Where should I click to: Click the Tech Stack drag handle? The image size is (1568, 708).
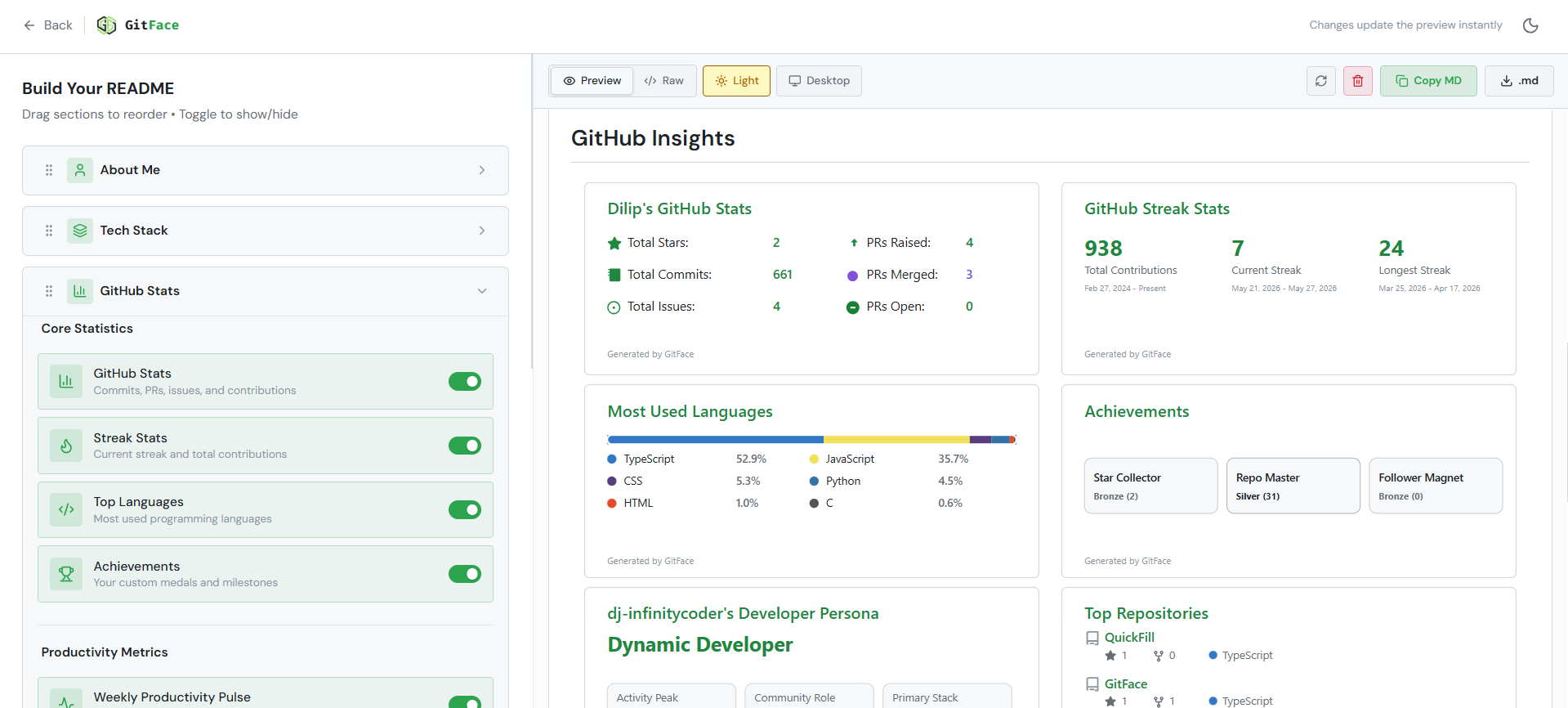click(x=49, y=231)
